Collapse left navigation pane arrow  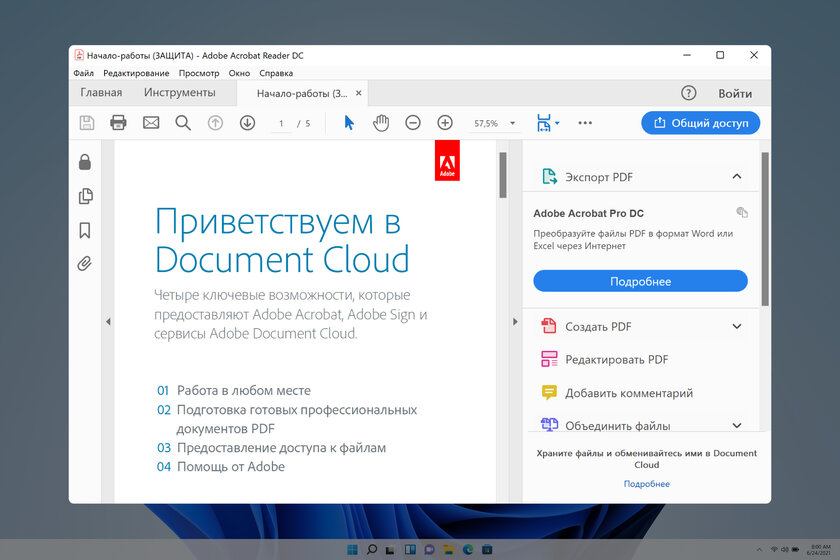click(x=108, y=322)
